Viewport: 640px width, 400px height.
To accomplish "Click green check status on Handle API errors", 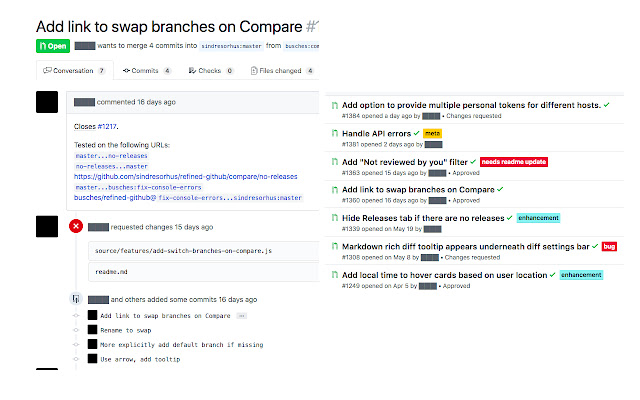I will click(x=415, y=133).
